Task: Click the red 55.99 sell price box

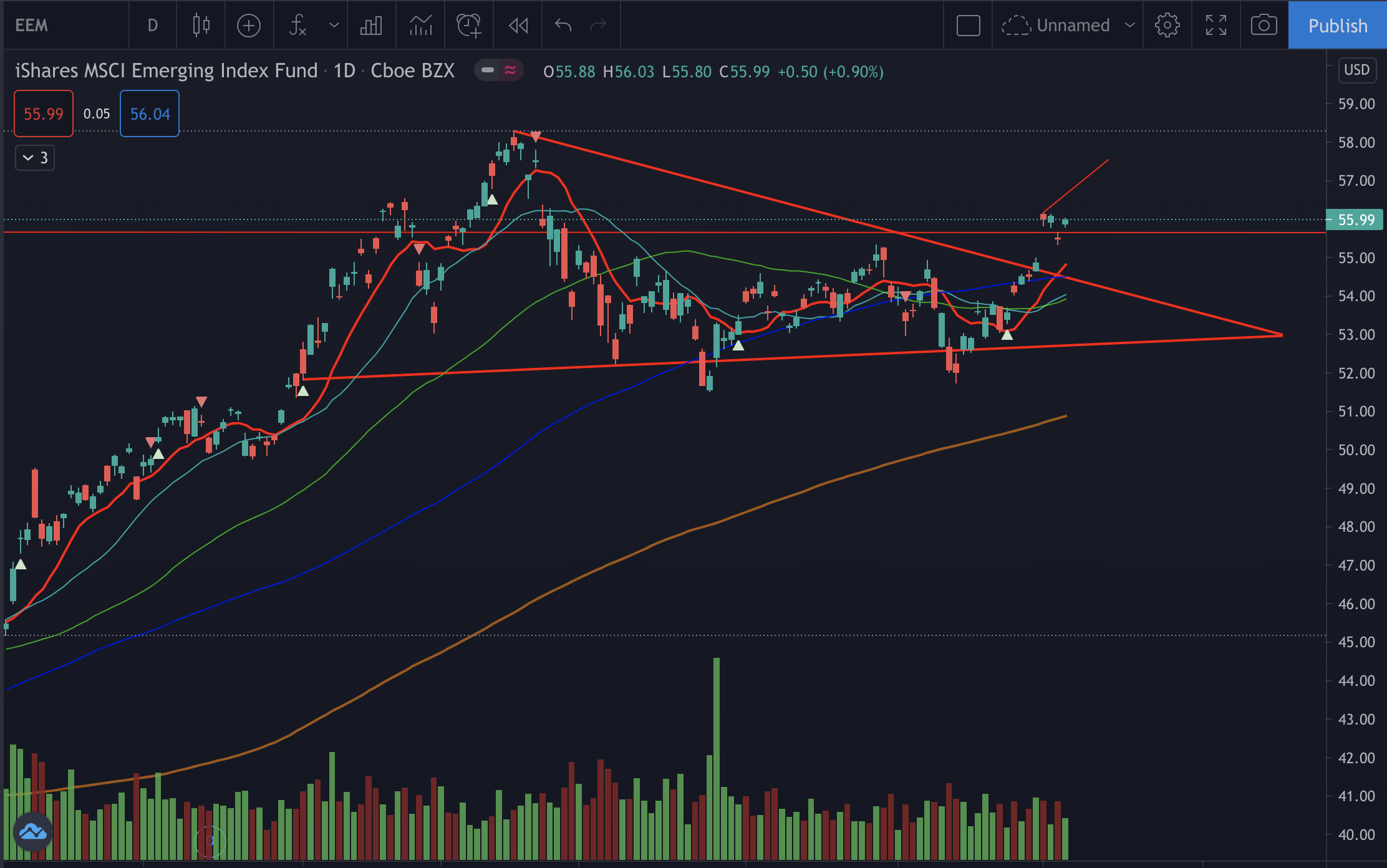Action: (44, 113)
